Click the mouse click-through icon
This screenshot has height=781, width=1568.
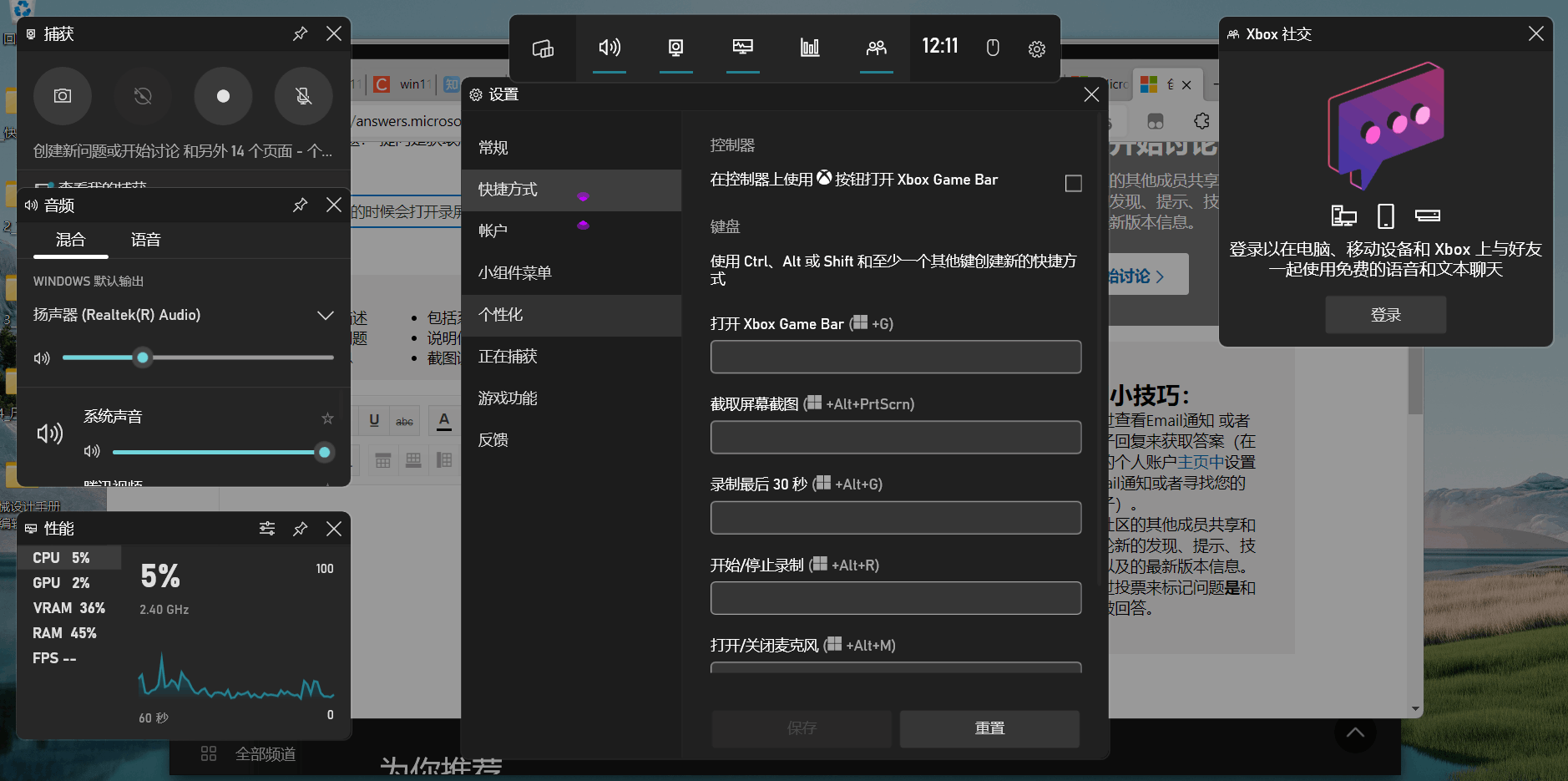point(993,48)
